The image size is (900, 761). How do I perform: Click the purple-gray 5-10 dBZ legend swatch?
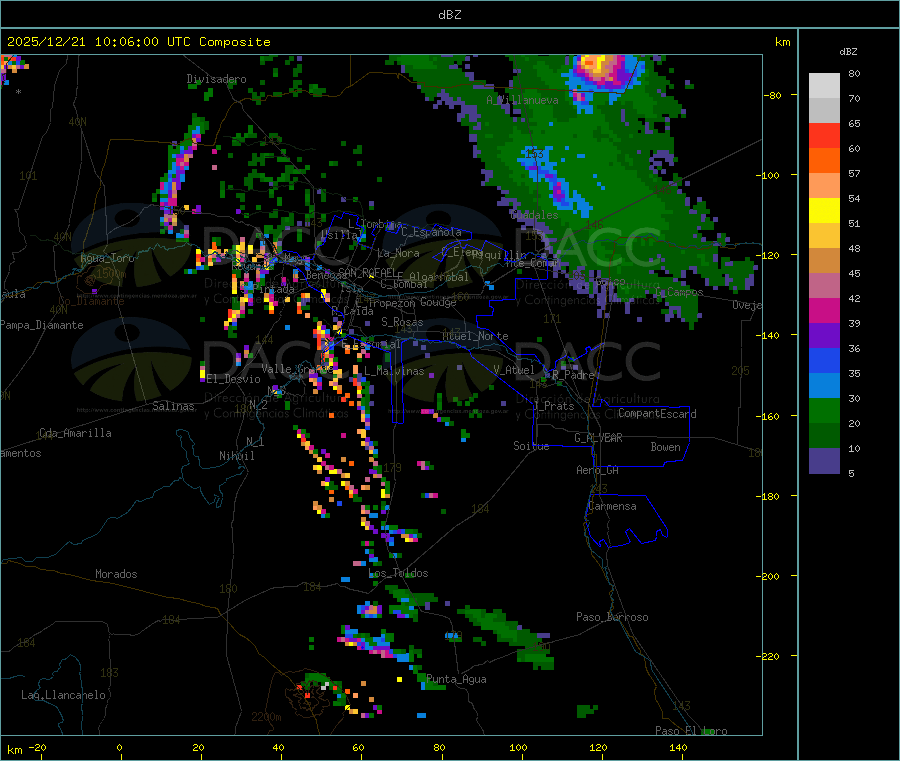[824, 461]
